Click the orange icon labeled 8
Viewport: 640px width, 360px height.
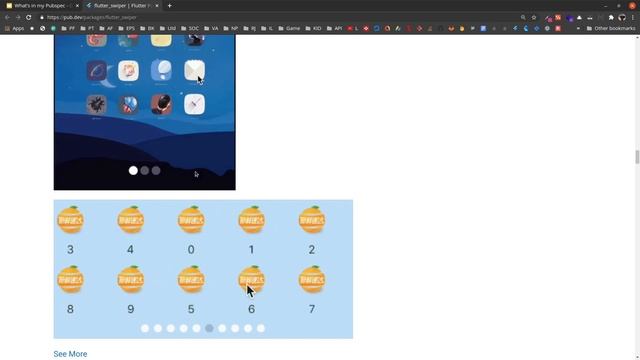[70, 280]
